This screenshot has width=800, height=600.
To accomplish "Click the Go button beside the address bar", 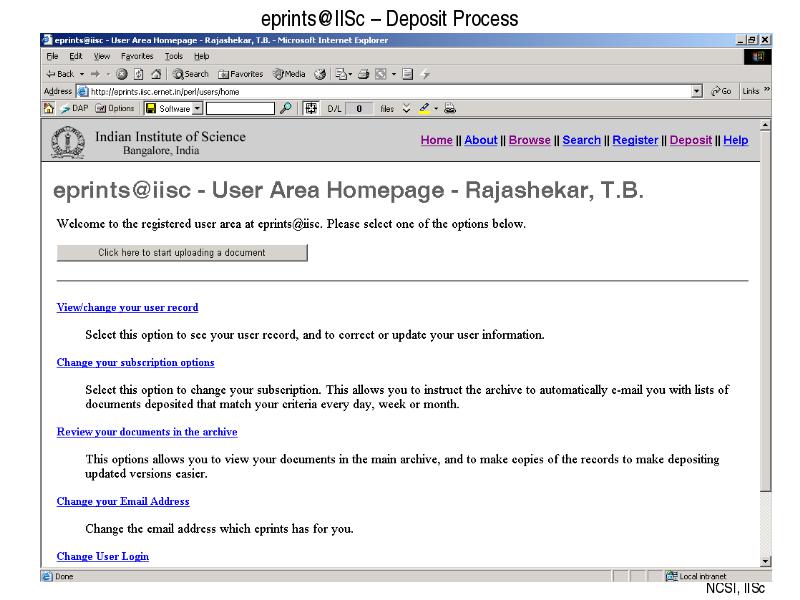I will 721,91.
